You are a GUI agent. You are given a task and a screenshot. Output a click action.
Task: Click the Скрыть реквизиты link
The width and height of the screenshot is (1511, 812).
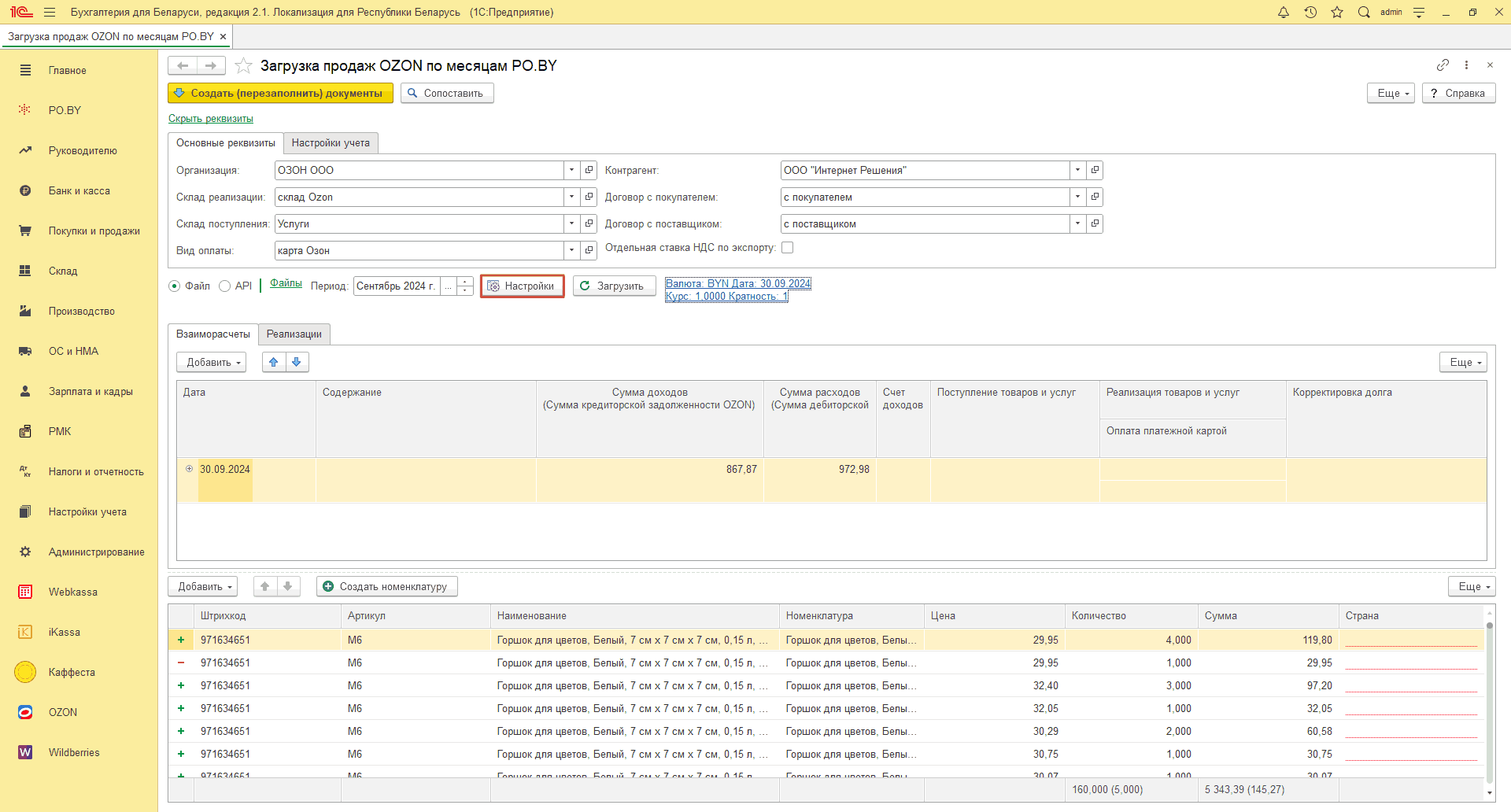click(211, 119)
